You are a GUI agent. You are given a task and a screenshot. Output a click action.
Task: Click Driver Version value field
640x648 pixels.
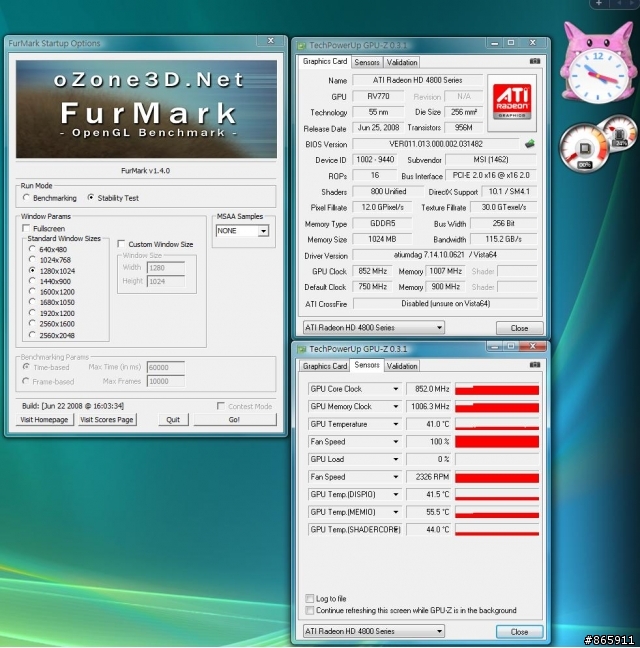(445, 255)
